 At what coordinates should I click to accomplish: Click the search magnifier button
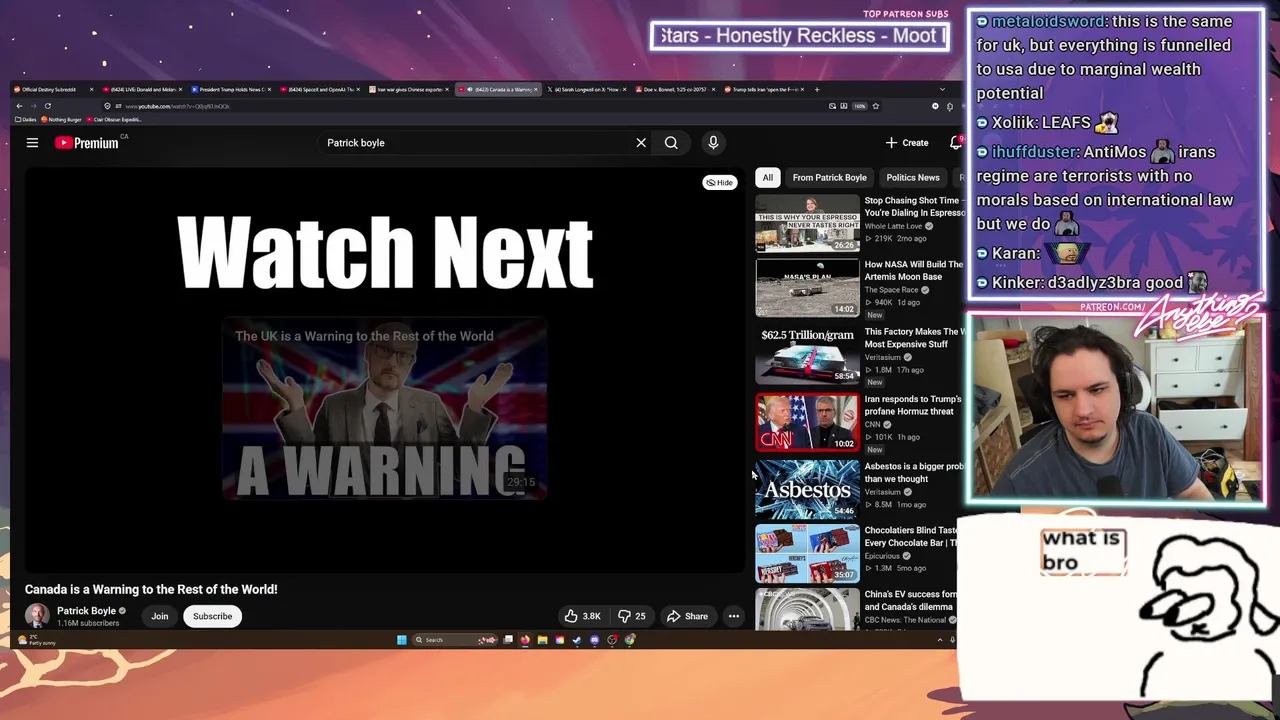(671, 143)
